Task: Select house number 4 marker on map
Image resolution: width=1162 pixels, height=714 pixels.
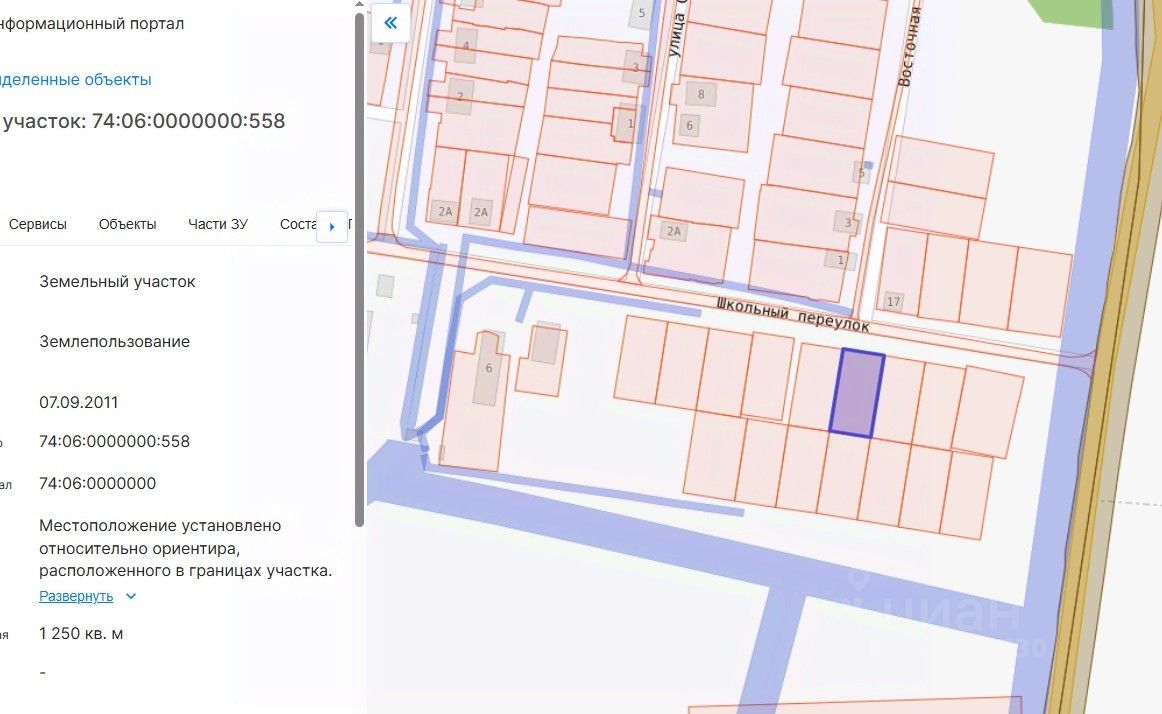Action: tap(465, 46)
